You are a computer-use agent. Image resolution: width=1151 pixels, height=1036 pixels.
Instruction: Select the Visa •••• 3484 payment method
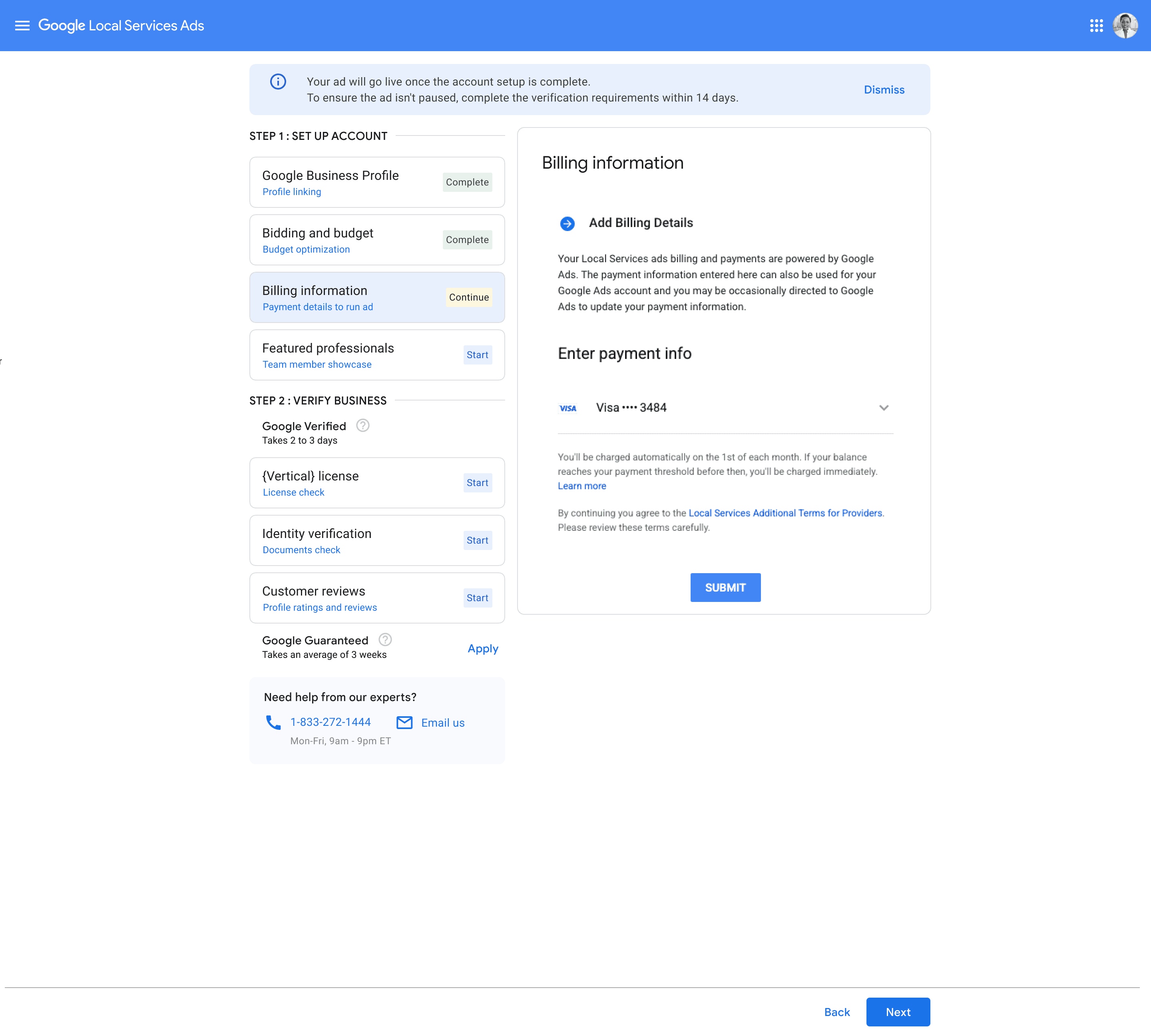tap(725, 408)
